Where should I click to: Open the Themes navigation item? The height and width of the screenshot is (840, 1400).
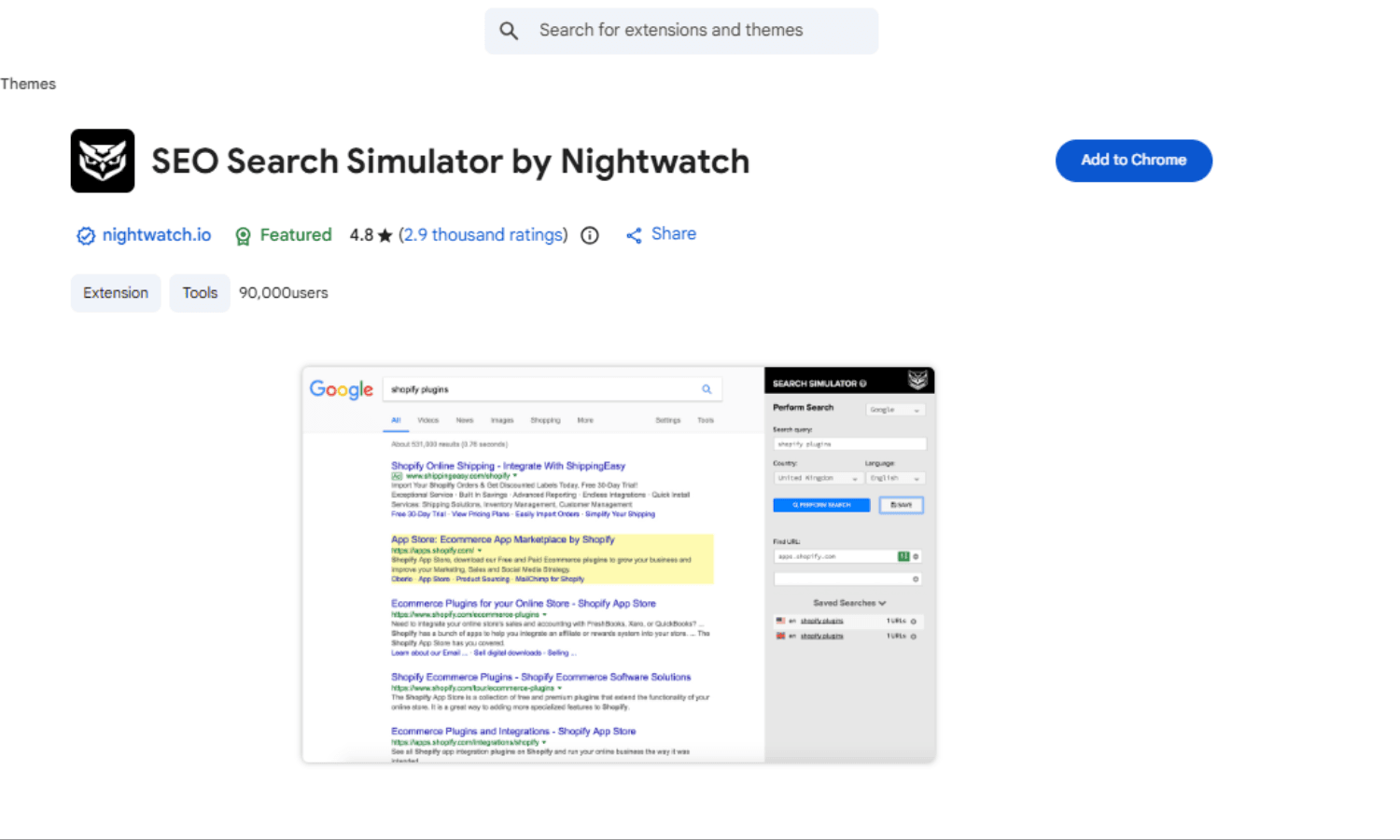pos(28,84)
